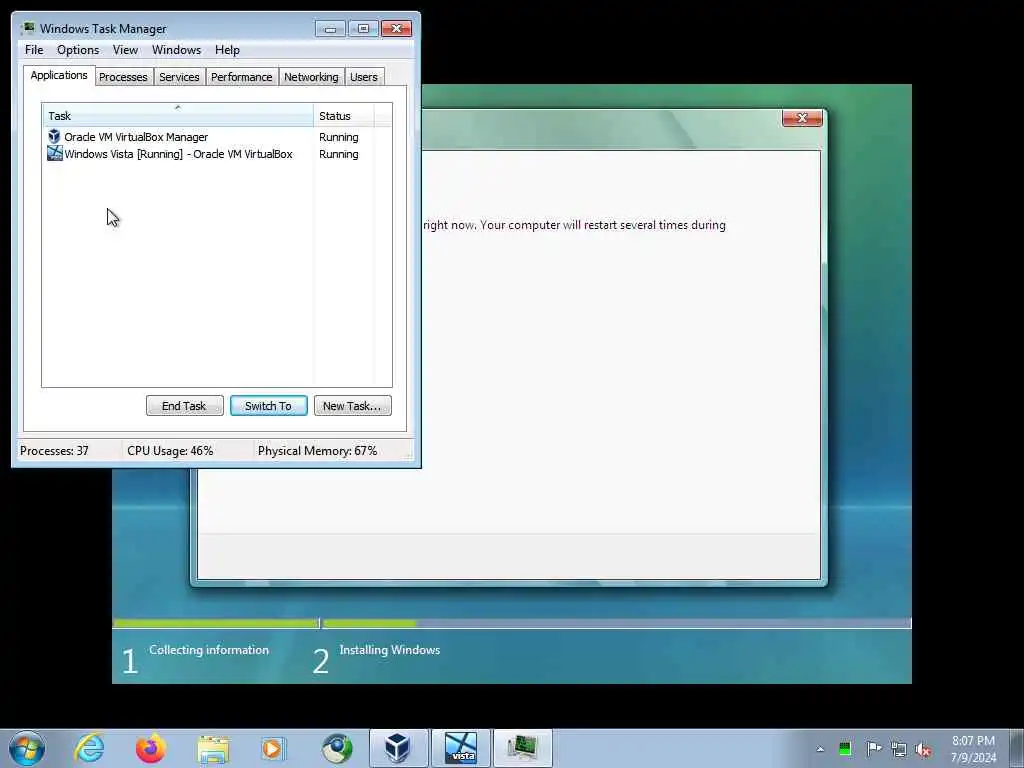Open Firefox from the taskbar
1024x768 pixels.
click(x=151, y=748)
